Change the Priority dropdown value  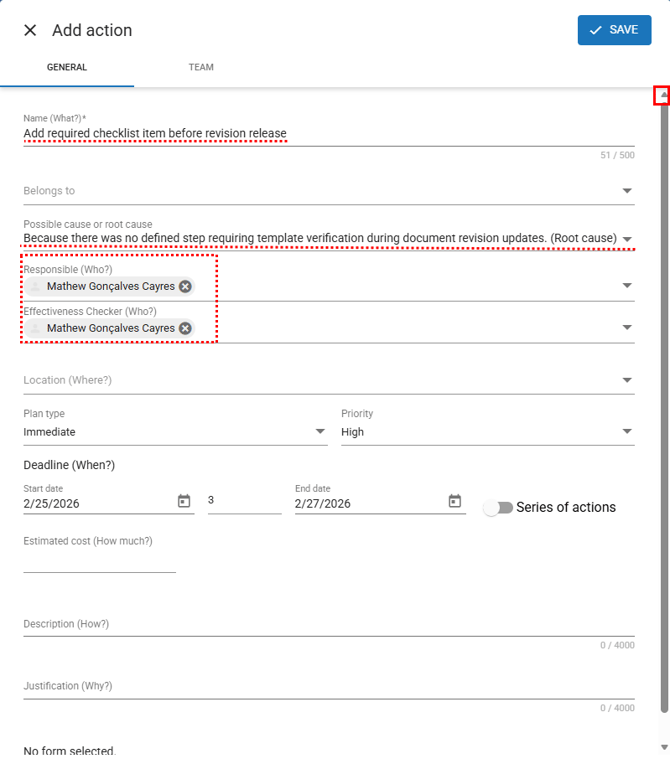627,432
